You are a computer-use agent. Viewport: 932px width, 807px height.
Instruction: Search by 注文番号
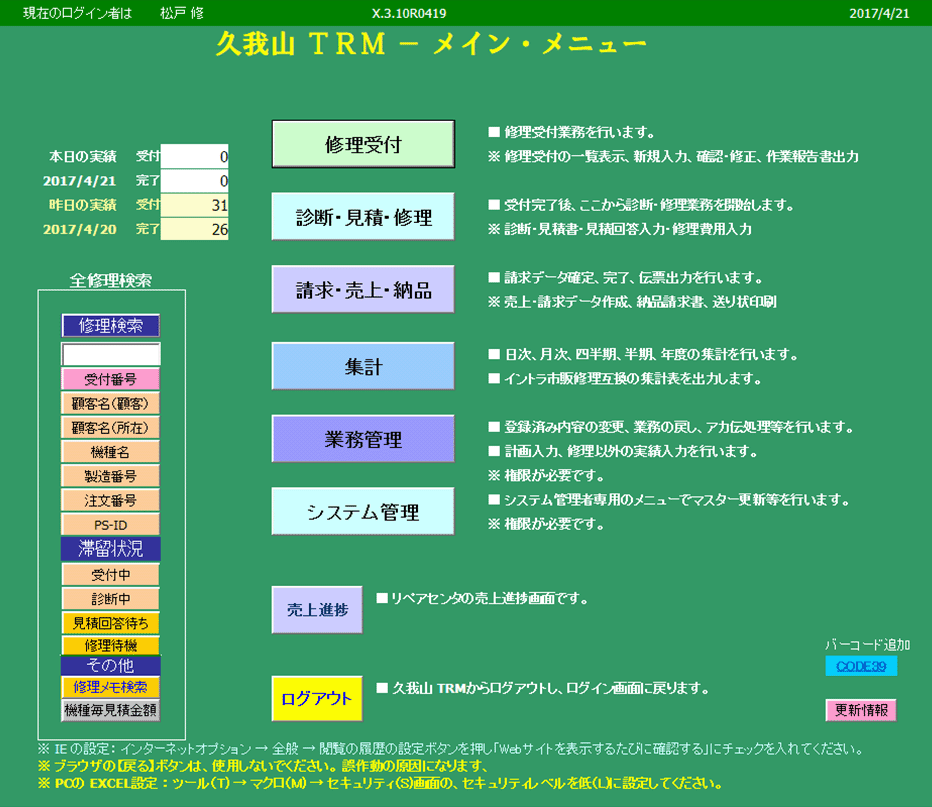point(111,500)
